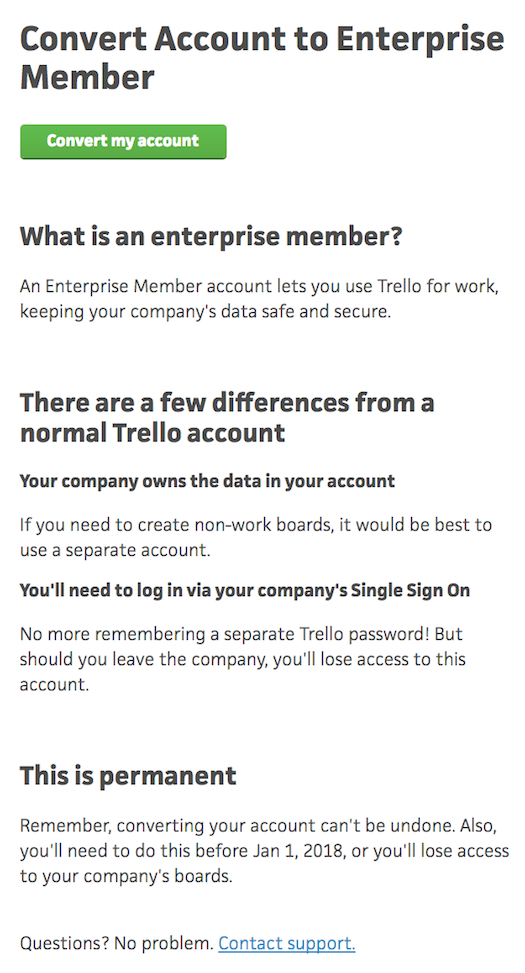Click the What is an enterprise member heading
This screenshot has width=525, height=973.
pyautogui.click(x=211, y=236)
